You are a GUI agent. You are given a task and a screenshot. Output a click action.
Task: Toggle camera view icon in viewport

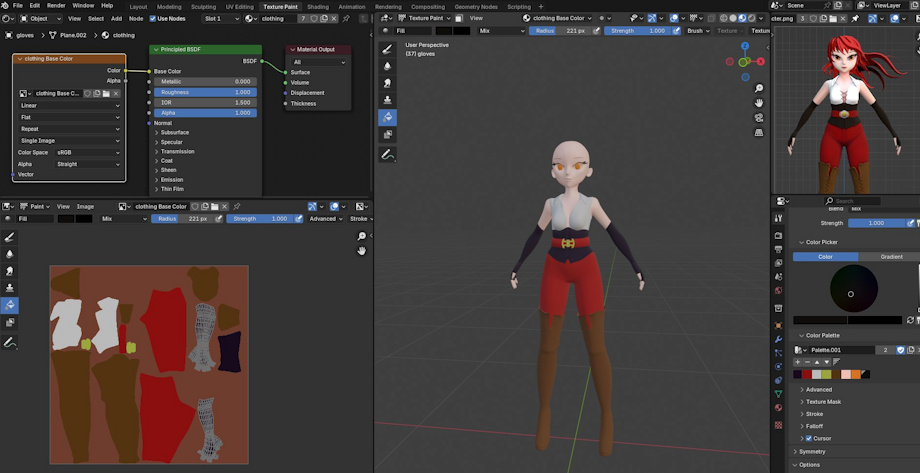click(760, 117)
